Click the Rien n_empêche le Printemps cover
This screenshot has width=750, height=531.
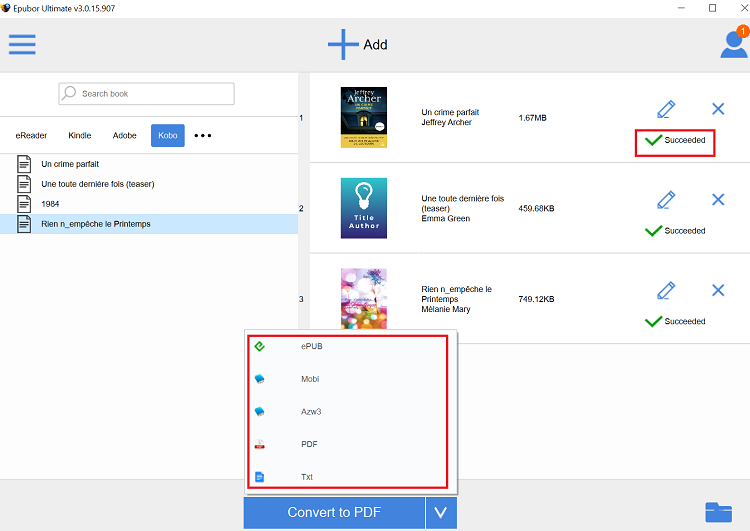tap(364, 299)
